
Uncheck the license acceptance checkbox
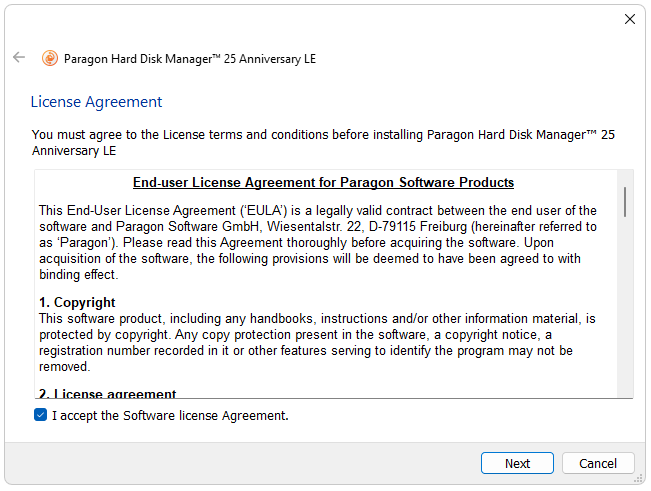(x=40, y=415)
